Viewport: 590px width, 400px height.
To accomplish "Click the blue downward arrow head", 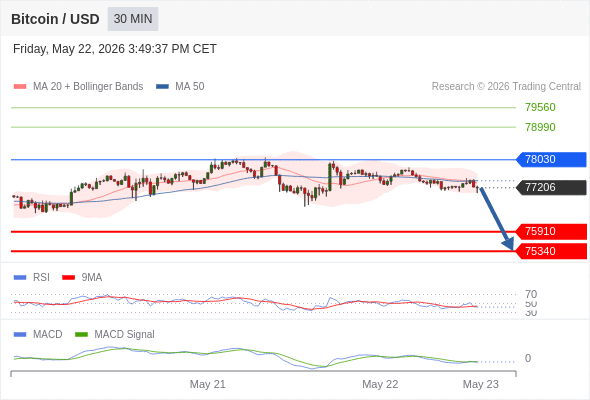I will [508, 244].
